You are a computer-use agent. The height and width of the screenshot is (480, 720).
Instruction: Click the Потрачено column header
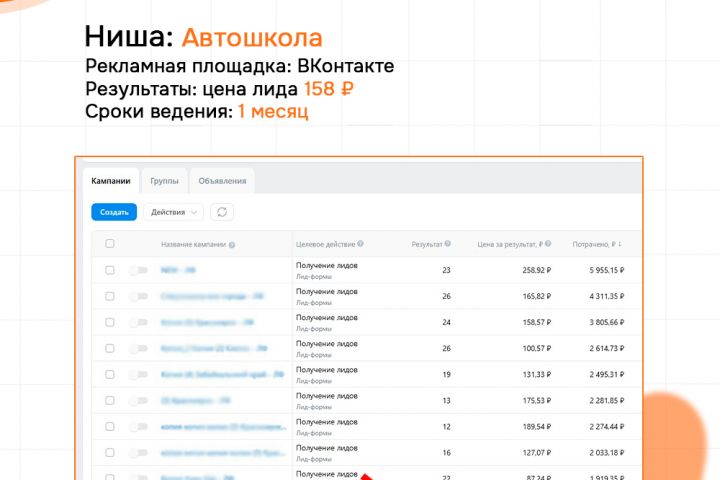[594, 244]
